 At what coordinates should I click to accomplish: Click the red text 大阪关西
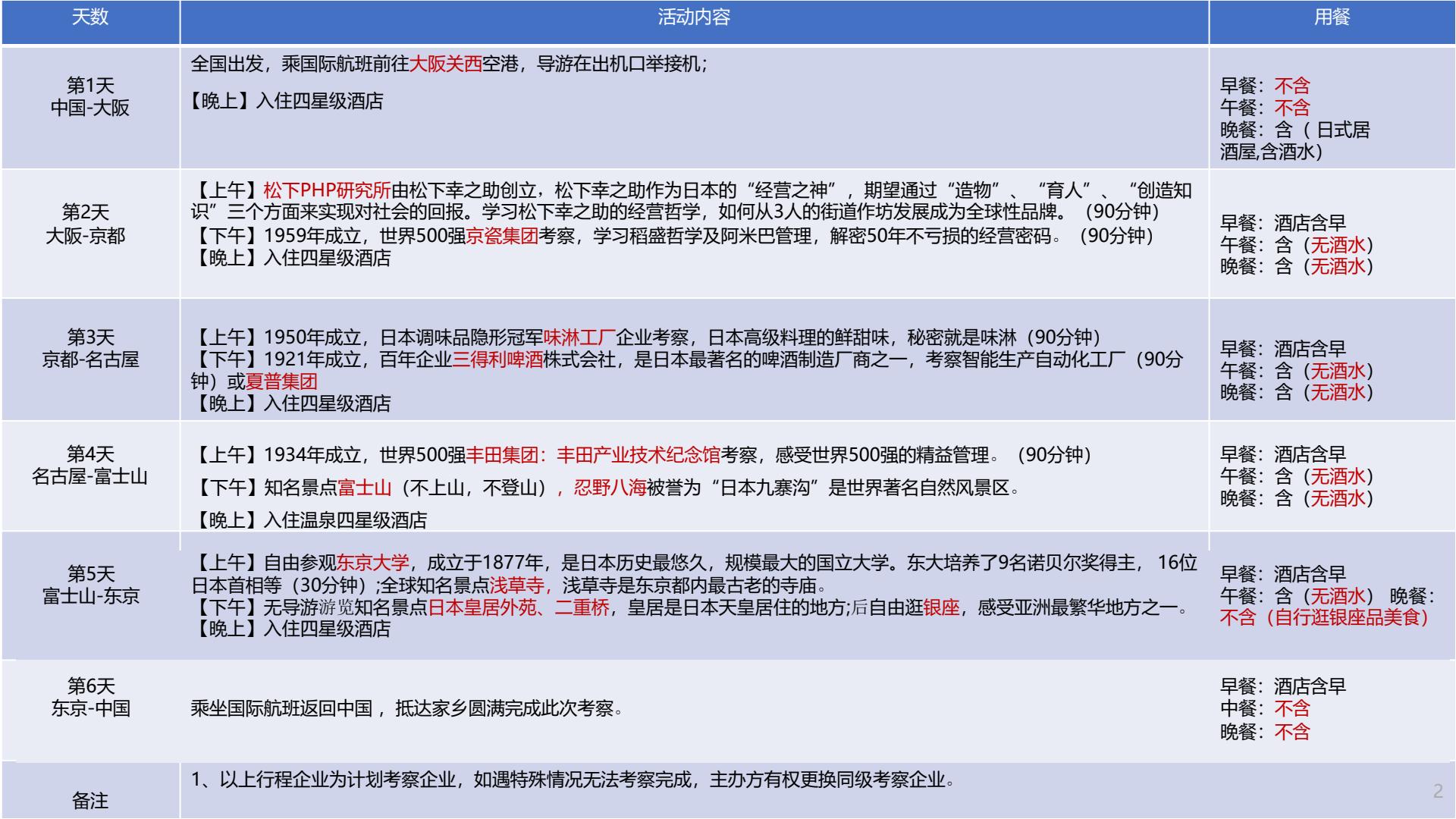[x=446, y=64]
